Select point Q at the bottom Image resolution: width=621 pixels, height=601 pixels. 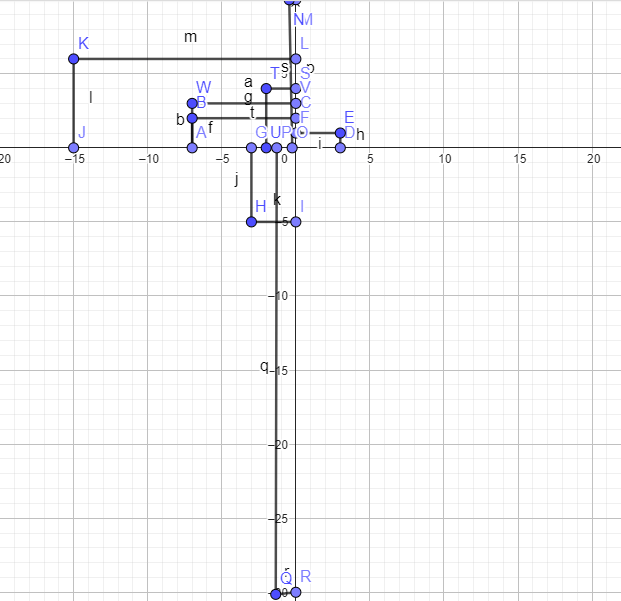point(275,594)
